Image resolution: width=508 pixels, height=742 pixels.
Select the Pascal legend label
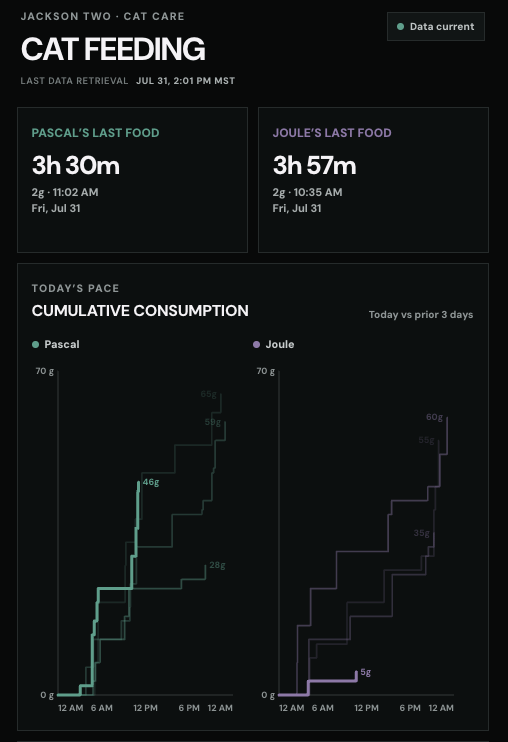(61, 344)
